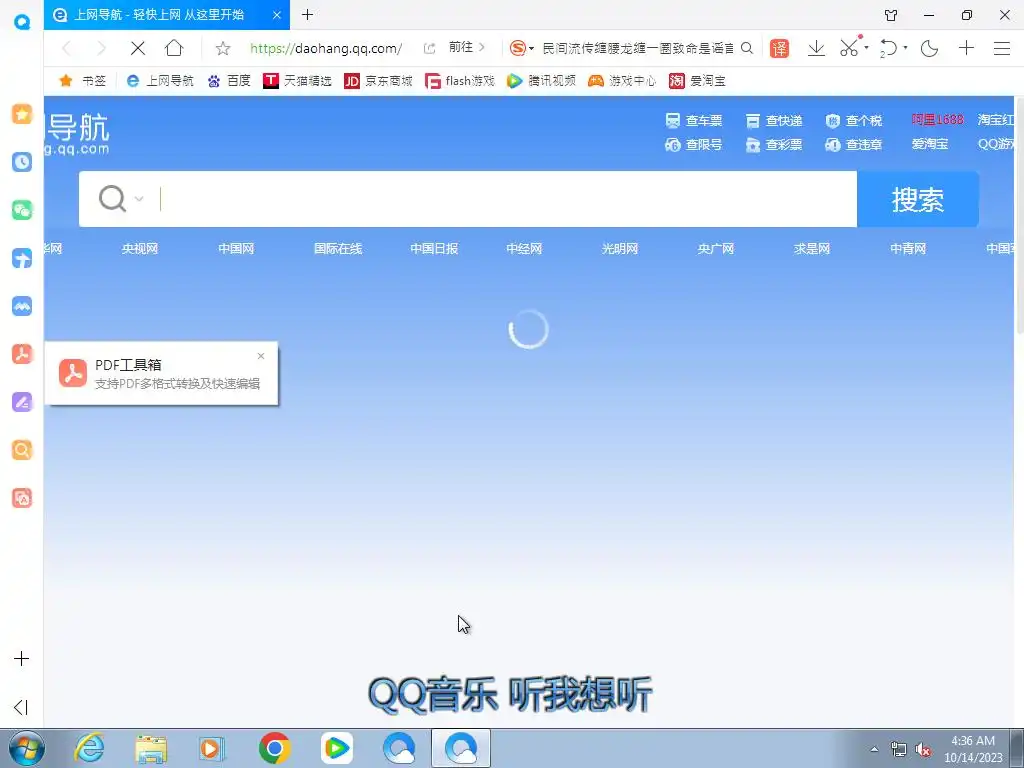Open the file explorer taskbar icon
1024x768 pixels.
click(151, 748)
